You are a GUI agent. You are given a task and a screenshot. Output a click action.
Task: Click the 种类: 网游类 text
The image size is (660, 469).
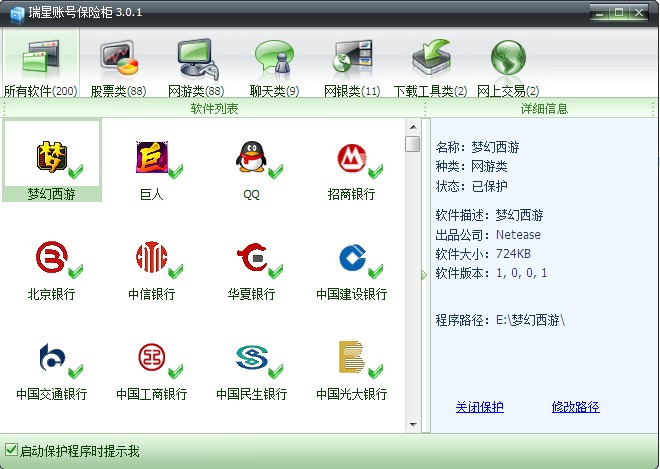471,167
